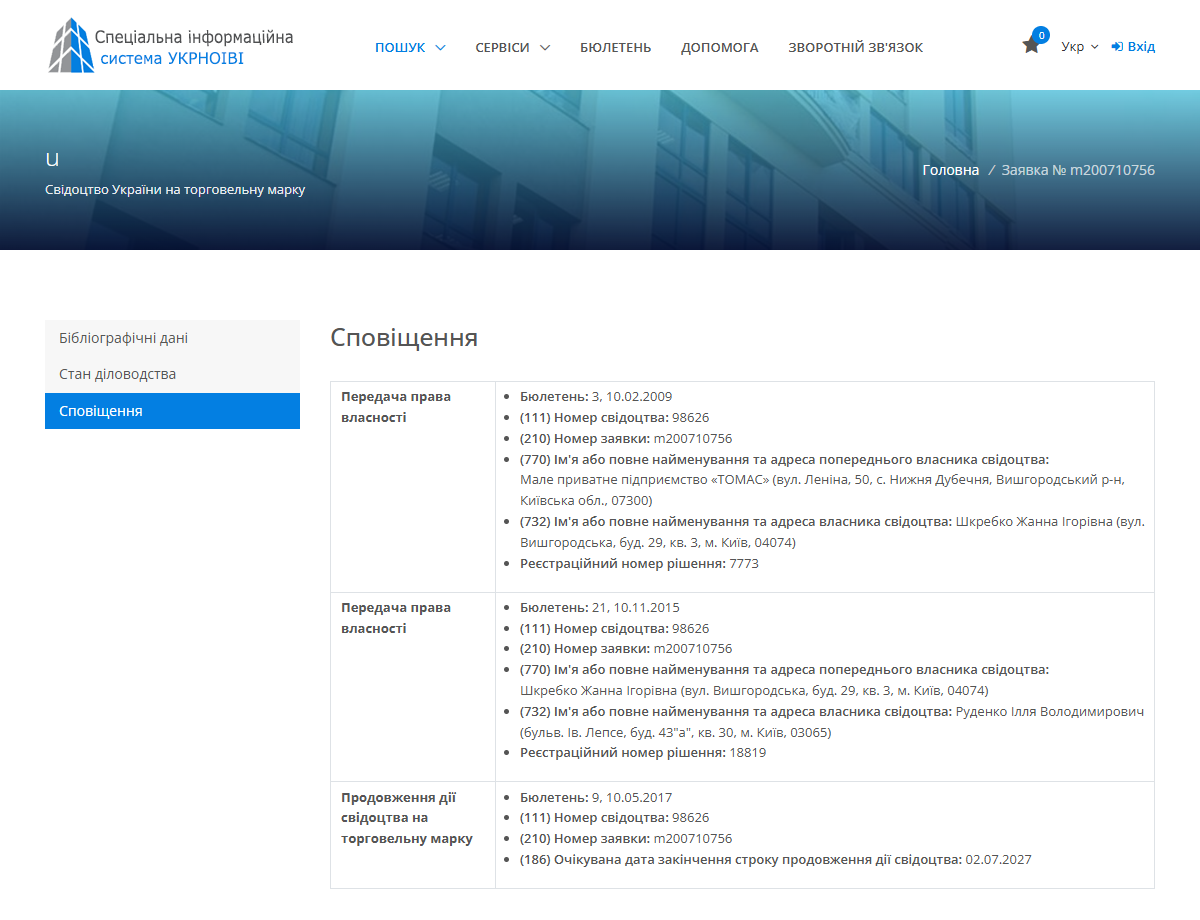The height and width of the screenshot is (920, 1200).
Task: Expand the ПОШУК dropdown menu
Action: (x=410, y=47)
